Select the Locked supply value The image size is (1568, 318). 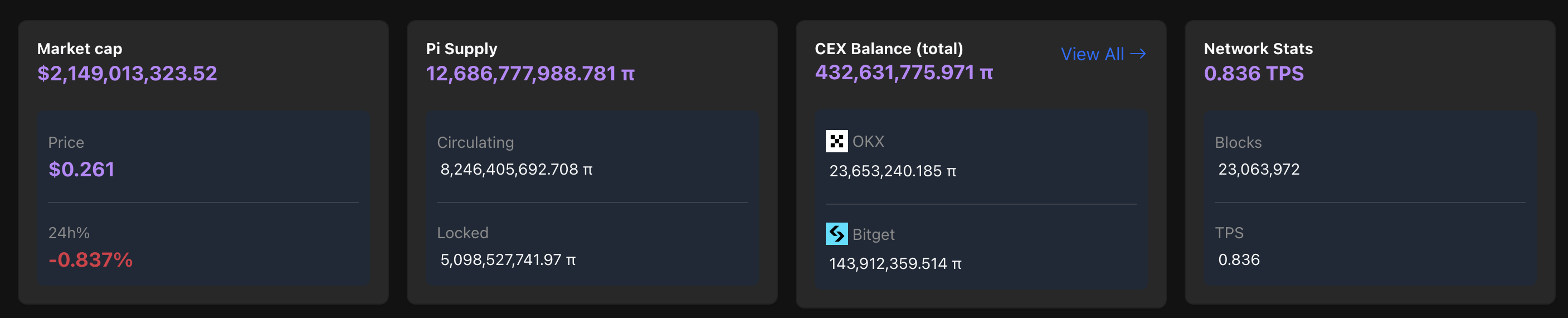point(508,260)
